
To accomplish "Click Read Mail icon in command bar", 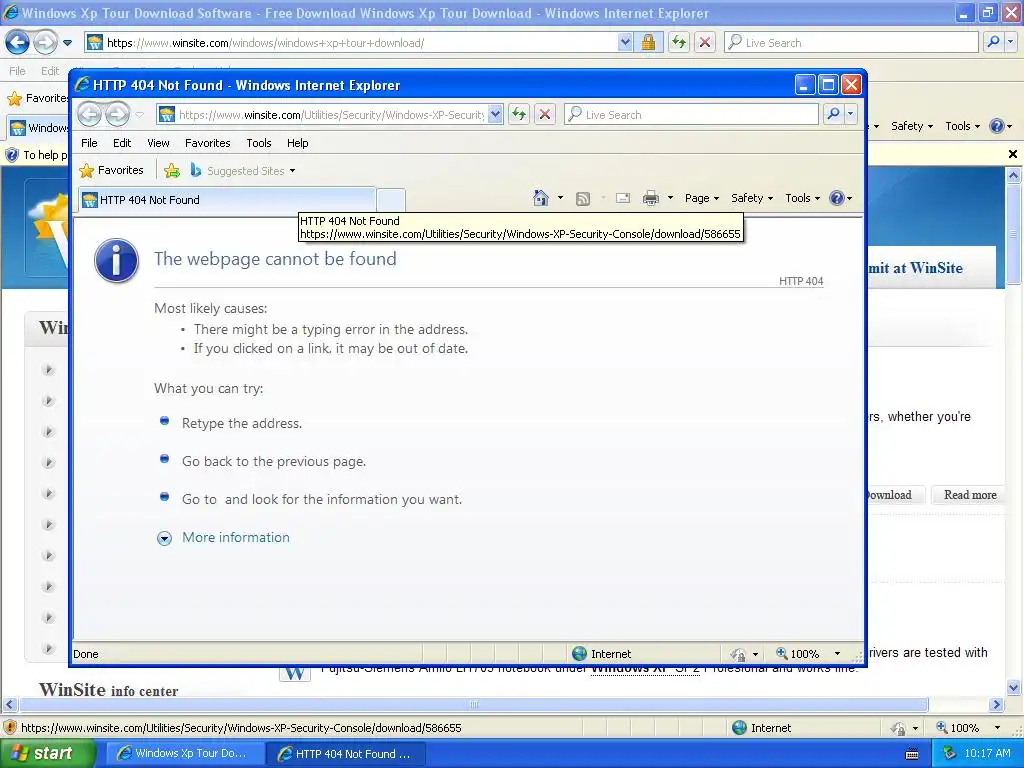I will 623,198.
